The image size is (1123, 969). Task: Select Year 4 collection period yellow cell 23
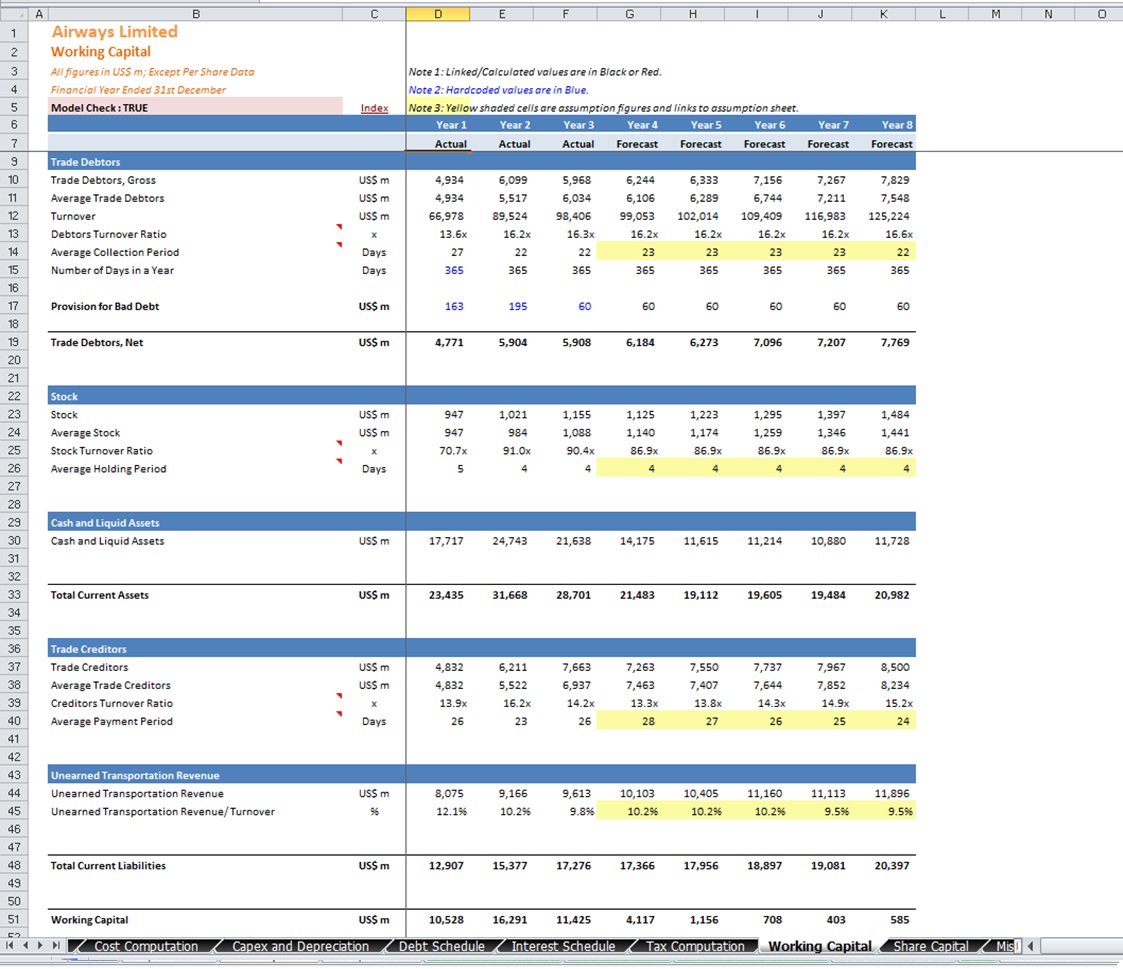(629, 252)
